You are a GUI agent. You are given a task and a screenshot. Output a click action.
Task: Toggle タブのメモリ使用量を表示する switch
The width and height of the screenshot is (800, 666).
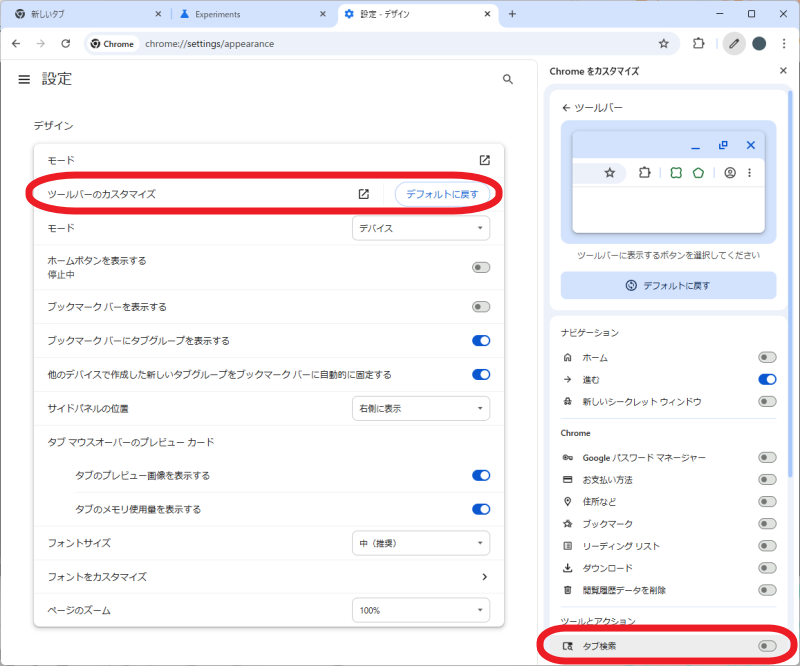[481, 509]
